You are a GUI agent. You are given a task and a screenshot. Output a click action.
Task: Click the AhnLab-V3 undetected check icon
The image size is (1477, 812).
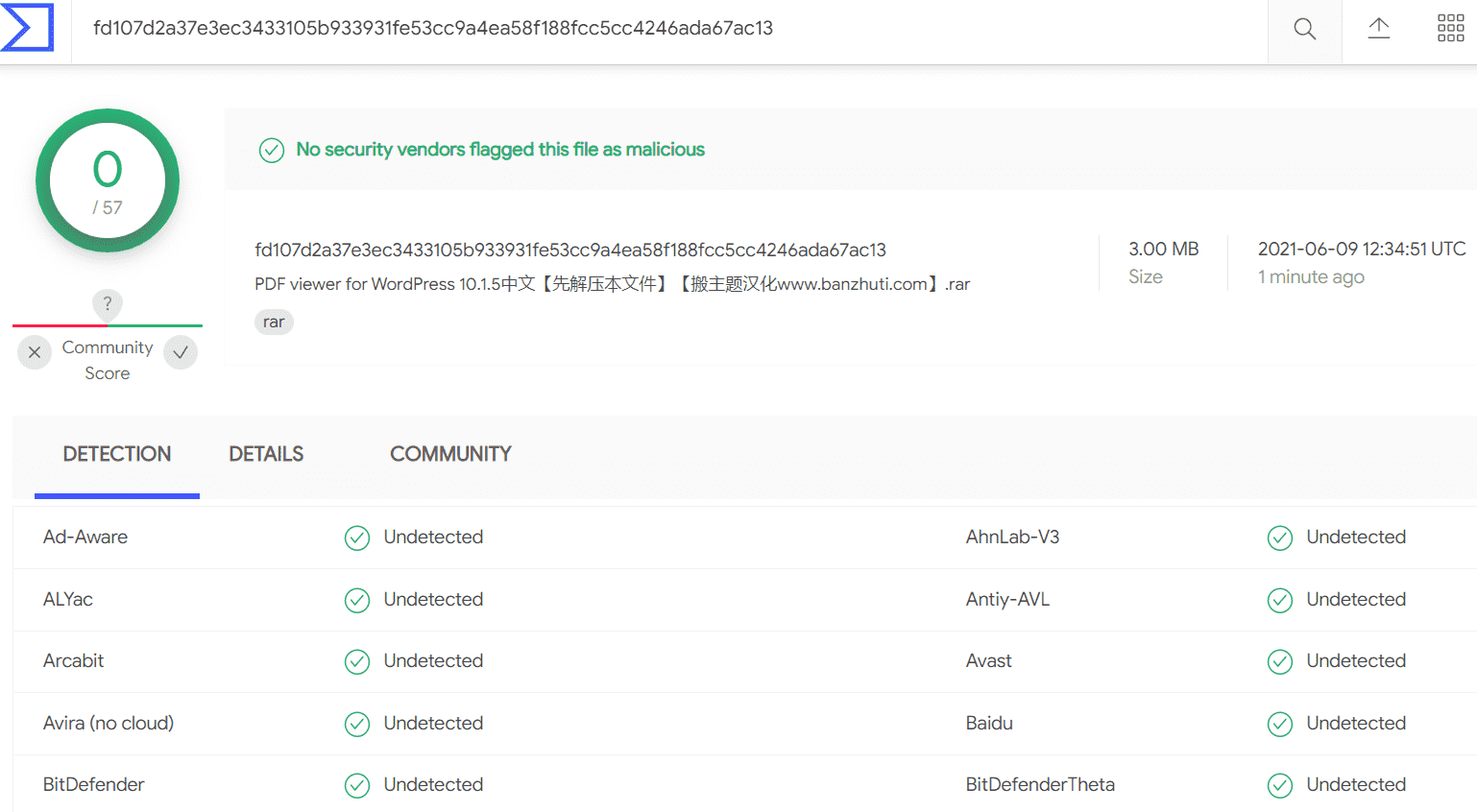click(x=1280, y=537)
